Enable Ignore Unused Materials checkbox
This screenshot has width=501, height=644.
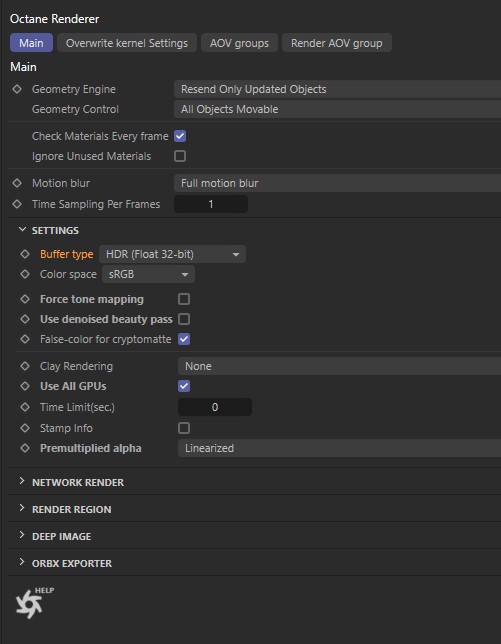click(x=180, y=156)
